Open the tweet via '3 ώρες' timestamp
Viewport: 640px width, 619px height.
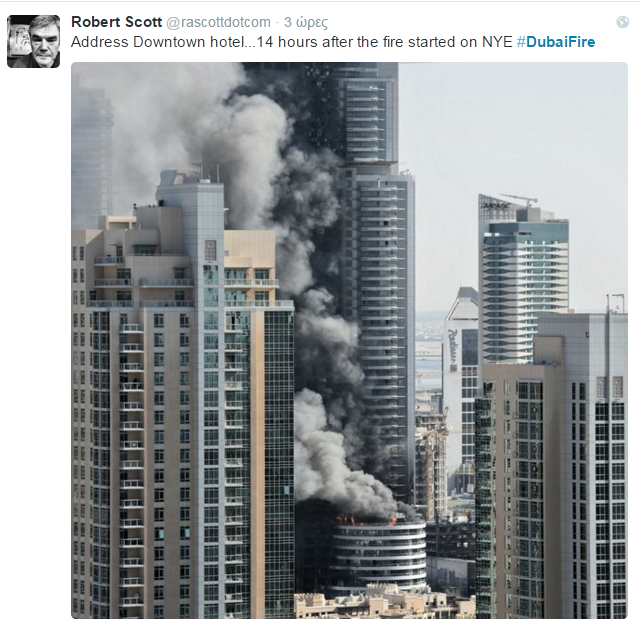point(306,22)
